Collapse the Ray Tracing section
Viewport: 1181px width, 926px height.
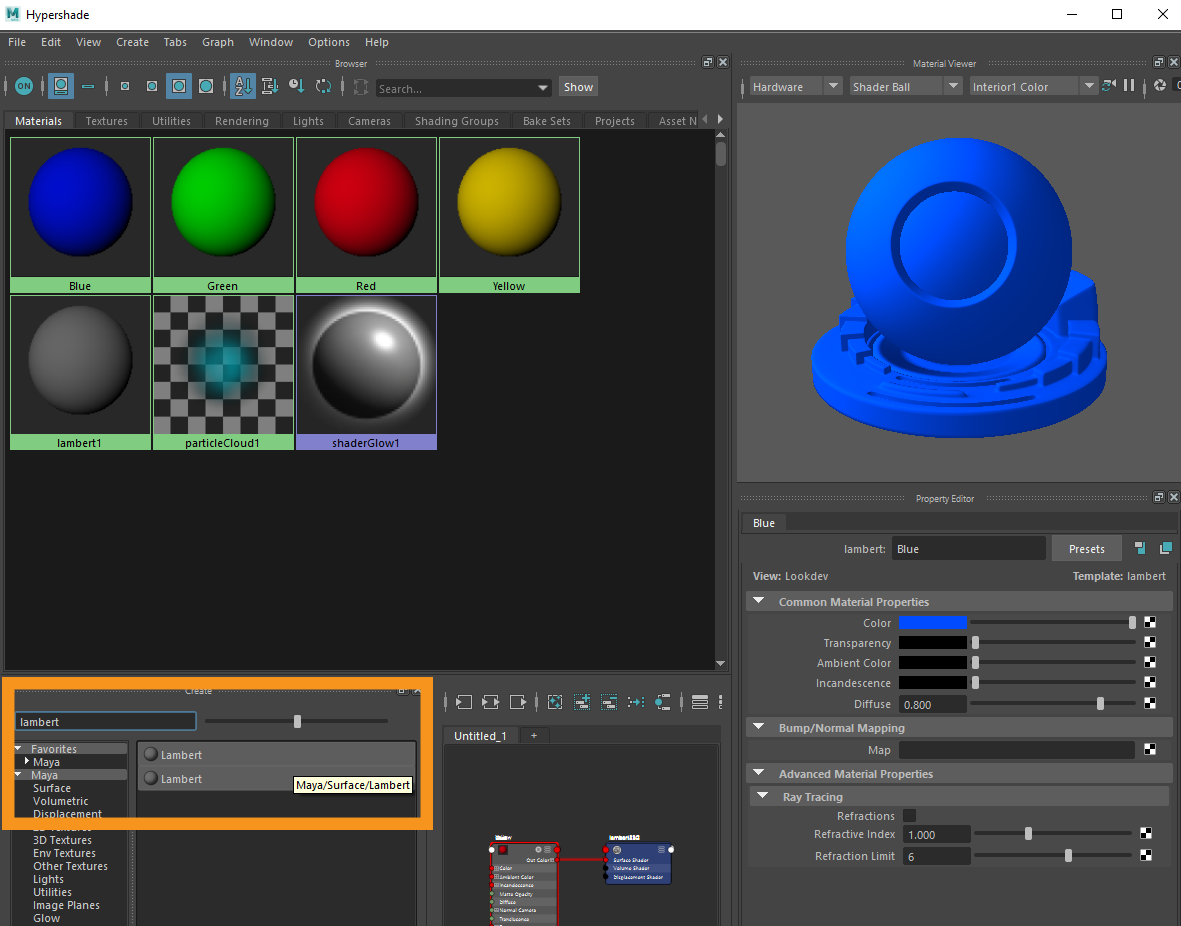(763, 796)
